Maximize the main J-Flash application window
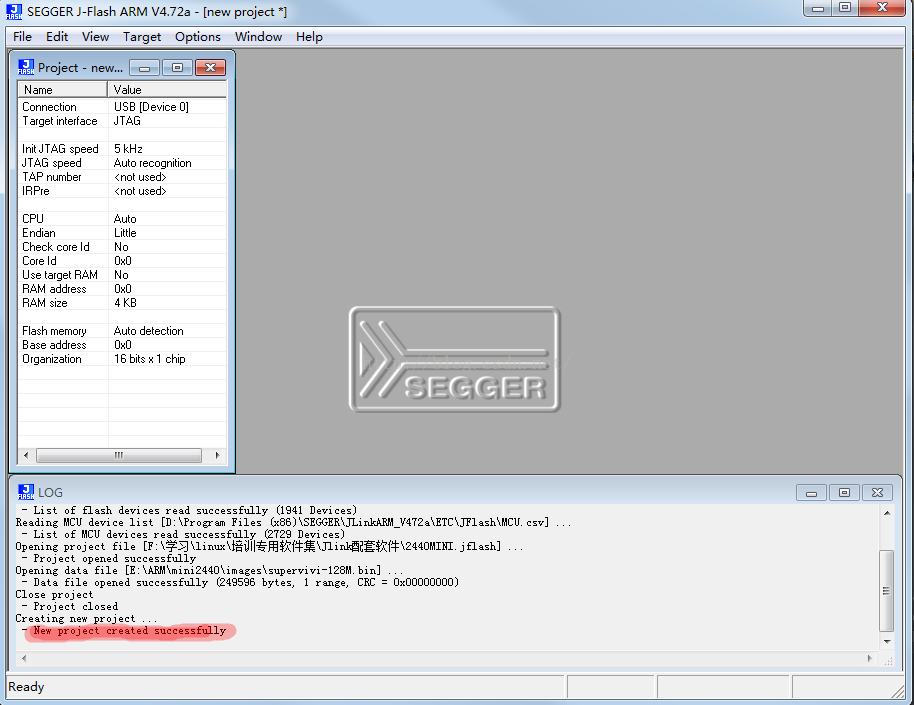The height and width of the screenshot is (705, 914). (845, 8)
